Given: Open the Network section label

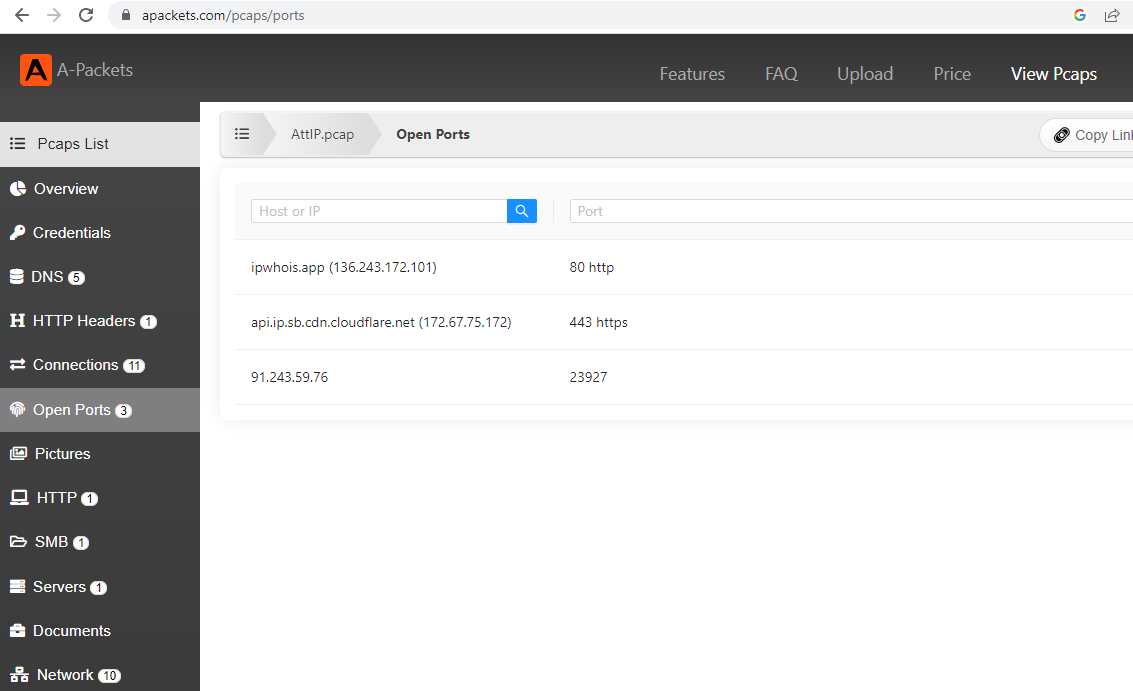Looking at the screenshot, I should (x=65, y=675).
